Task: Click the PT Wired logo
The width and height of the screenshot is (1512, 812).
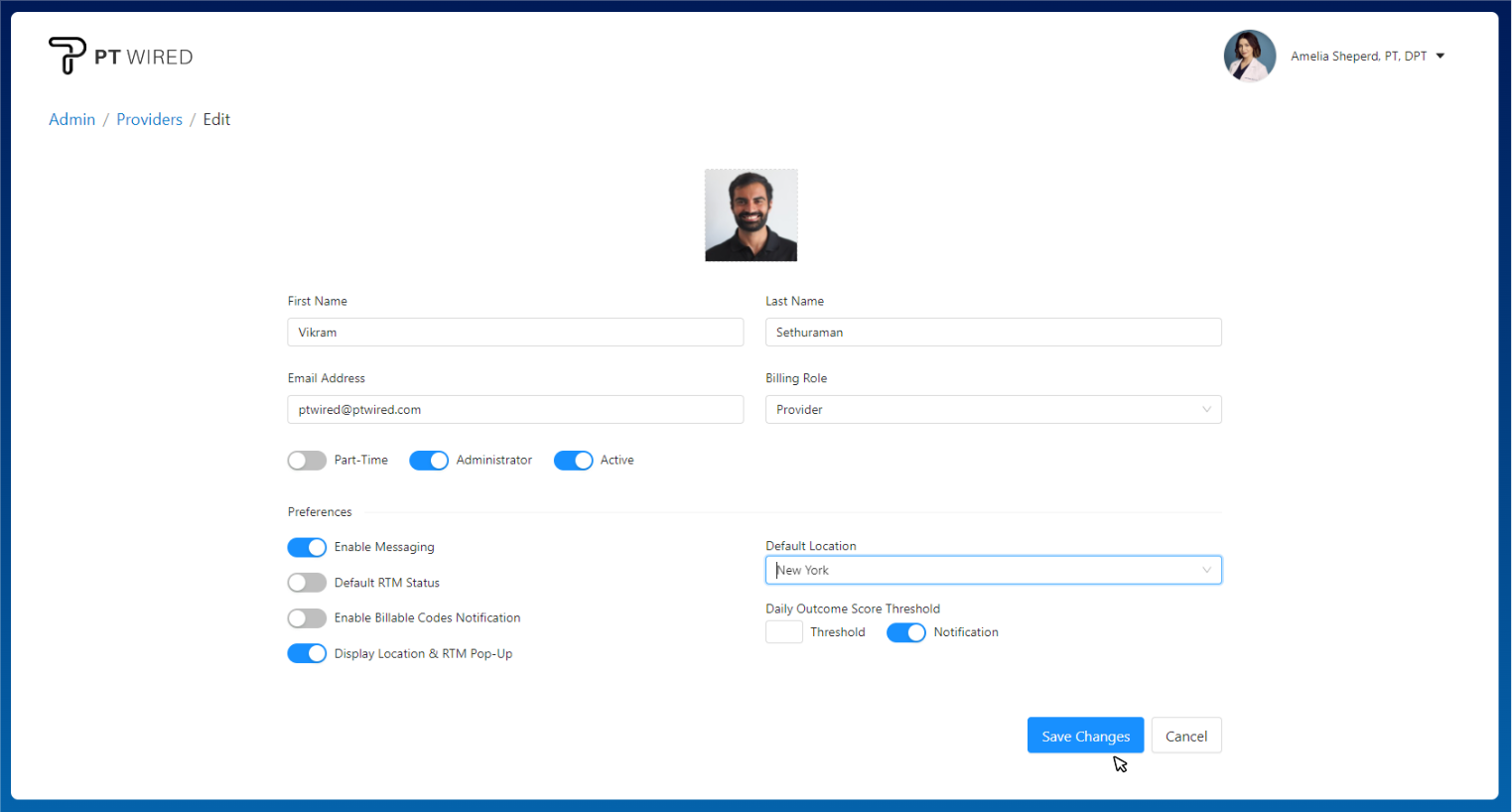Action: [120, 56]
